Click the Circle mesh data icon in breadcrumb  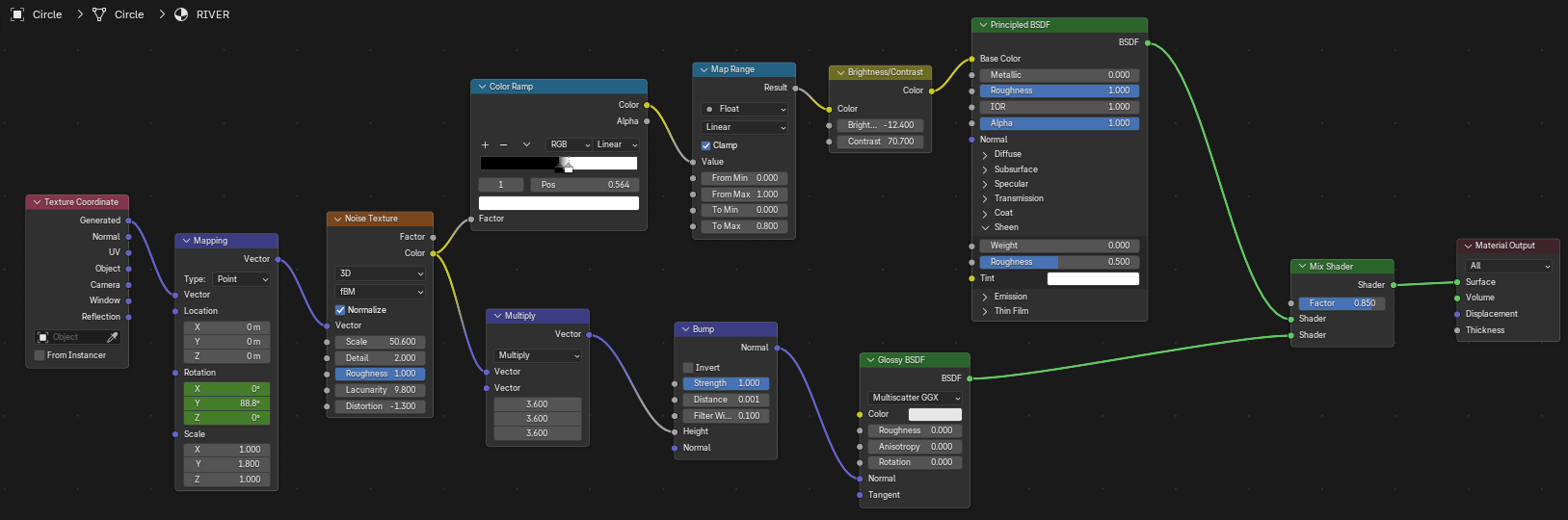pyautogui.click(x=99, y=14)
